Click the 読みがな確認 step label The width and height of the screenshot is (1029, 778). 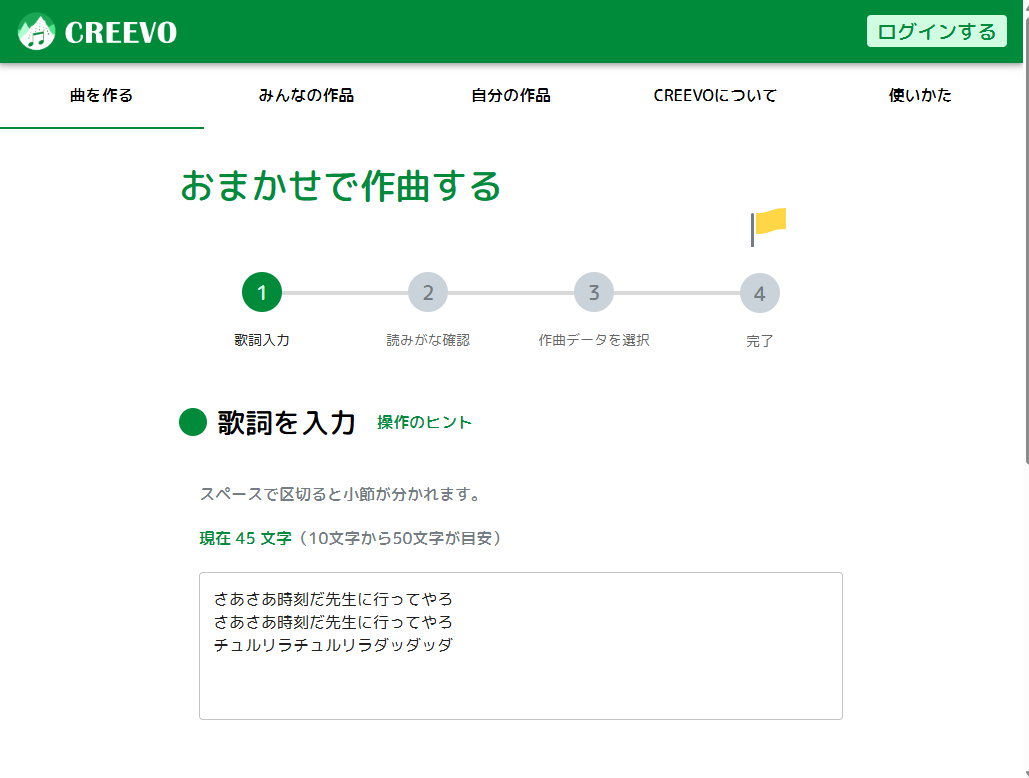(428, 340)
